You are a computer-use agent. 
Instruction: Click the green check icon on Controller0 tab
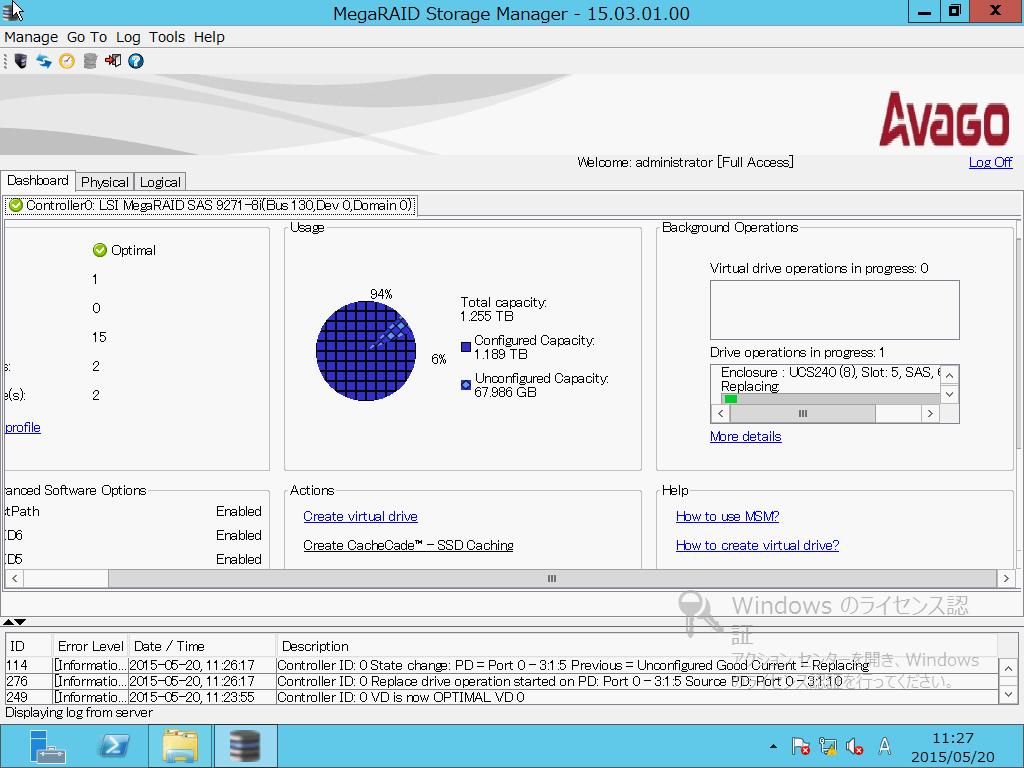tap(16, 206)
